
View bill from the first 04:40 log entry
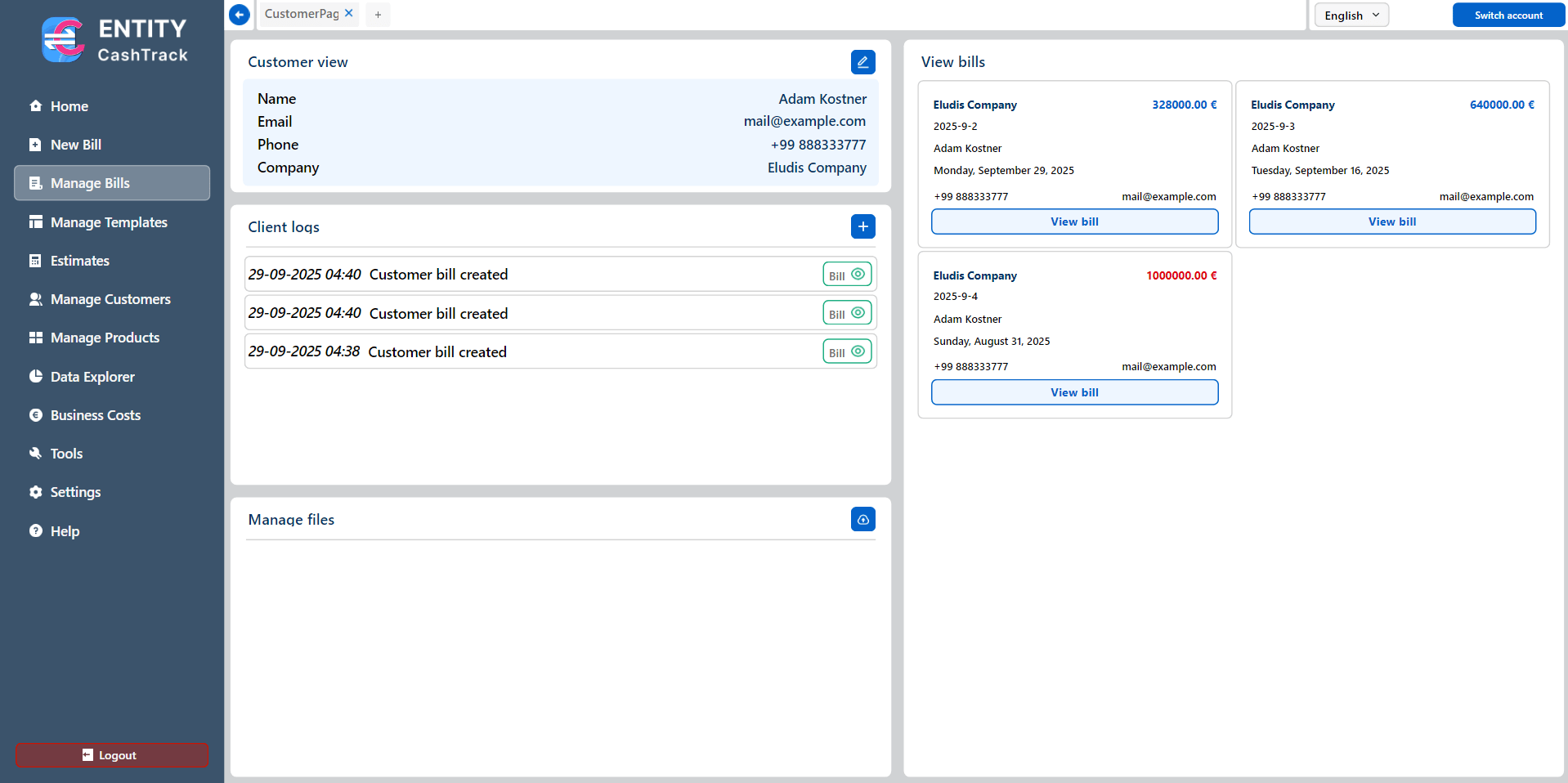(x=847, y=275)
